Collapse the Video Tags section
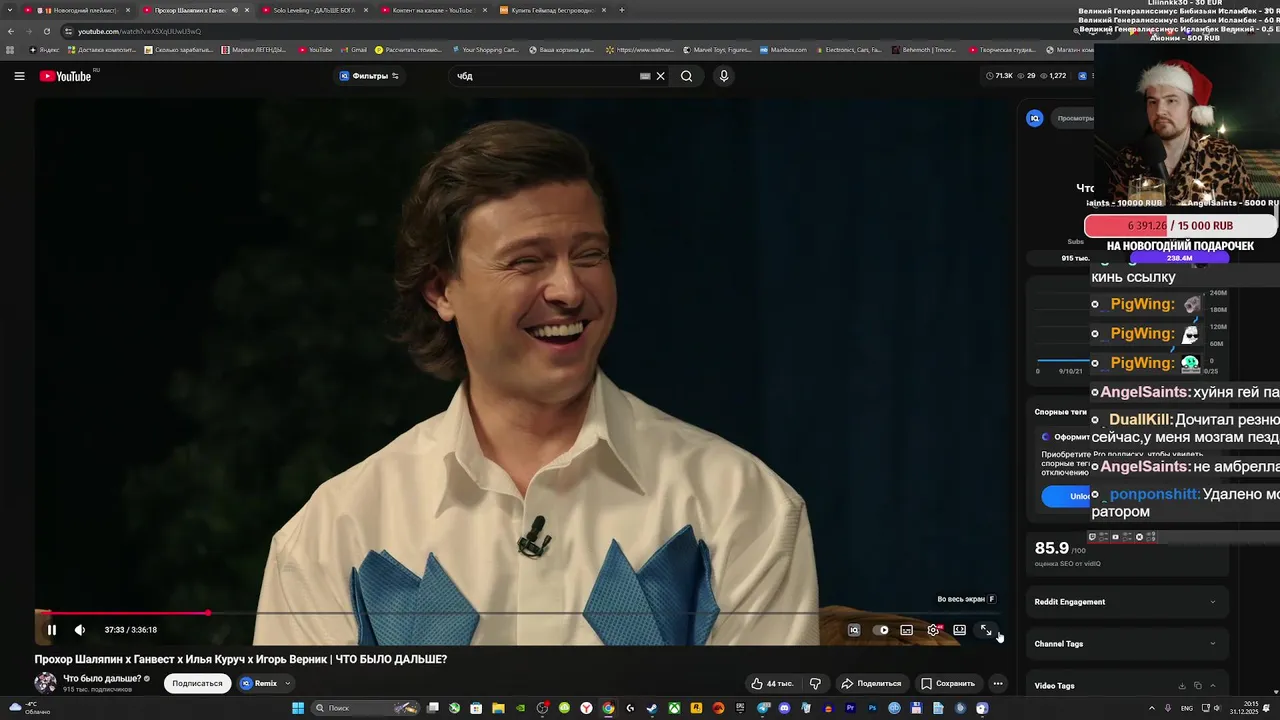Screen dimensions: 1280x720 [1213, 686]
